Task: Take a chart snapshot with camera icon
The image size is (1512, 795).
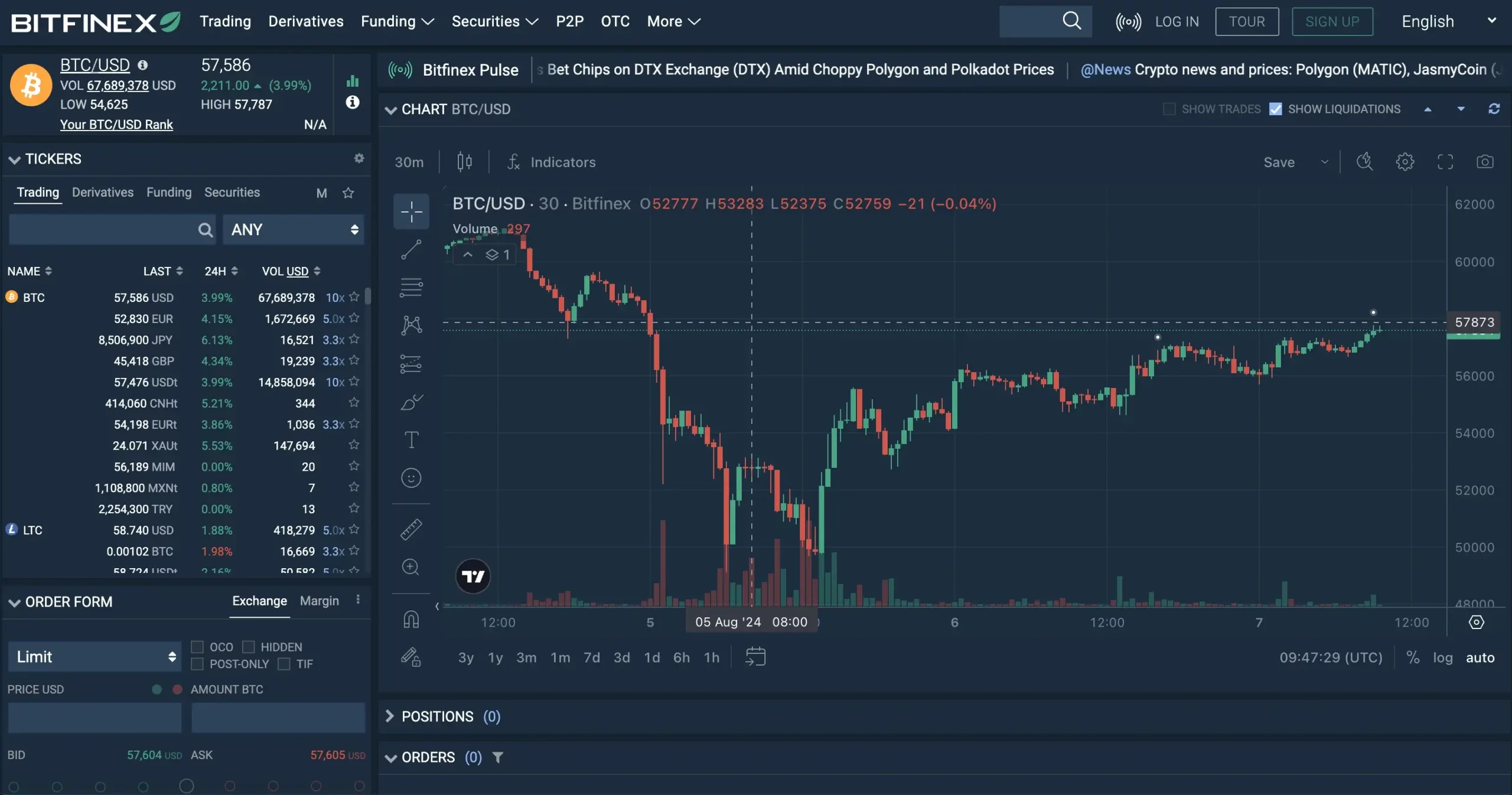Action: [x=1485, y=162]
